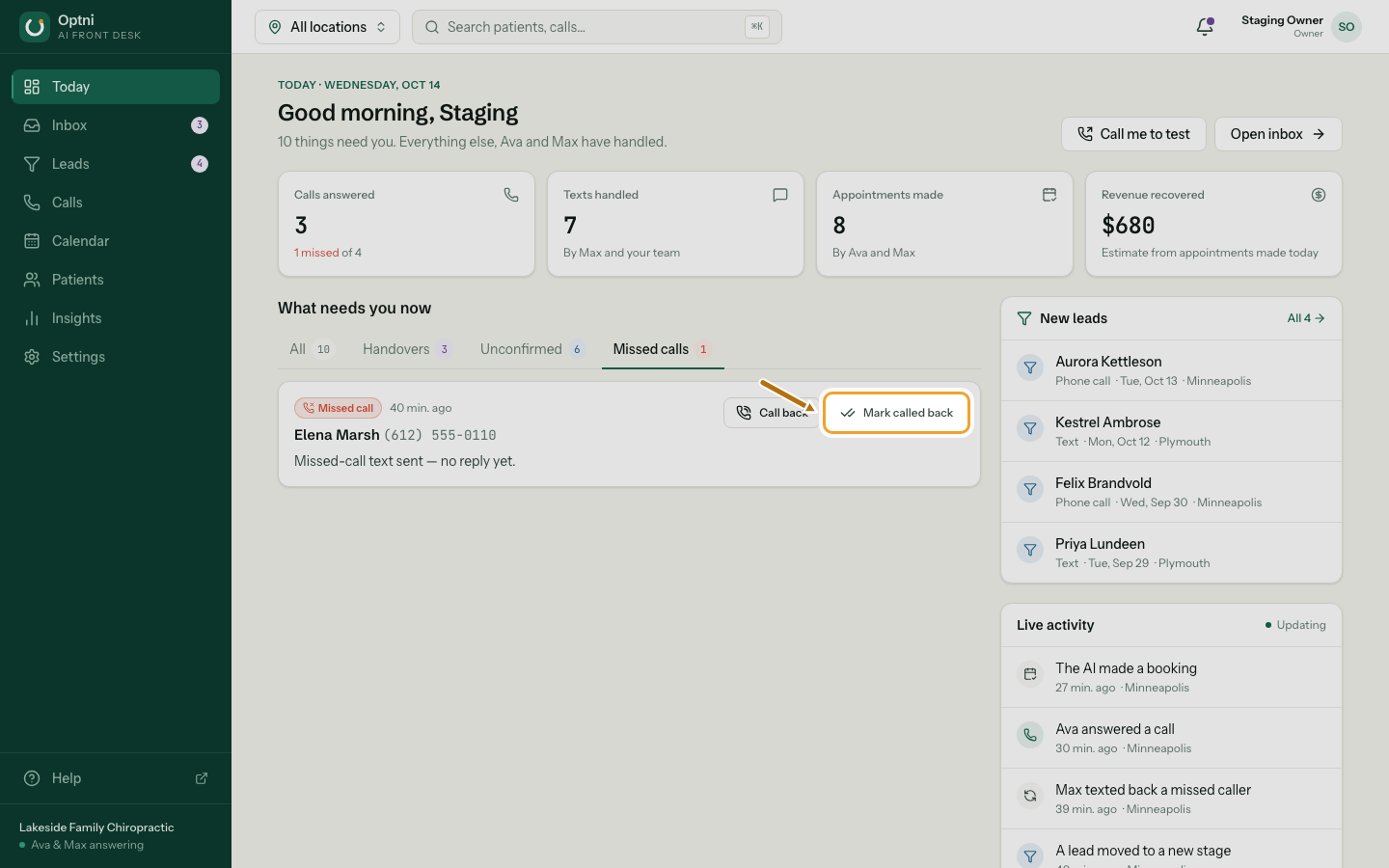
Task: Click the Search patients, calls field
Action: [596, 27]
